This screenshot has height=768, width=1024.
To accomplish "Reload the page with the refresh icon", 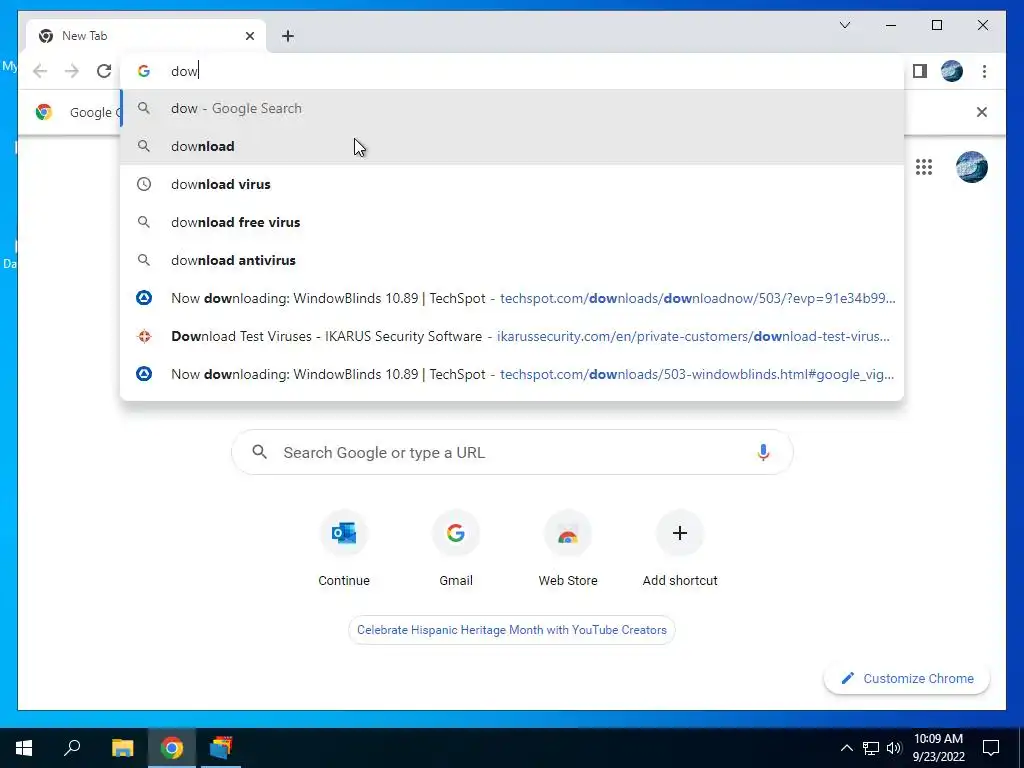I will 104,71.
